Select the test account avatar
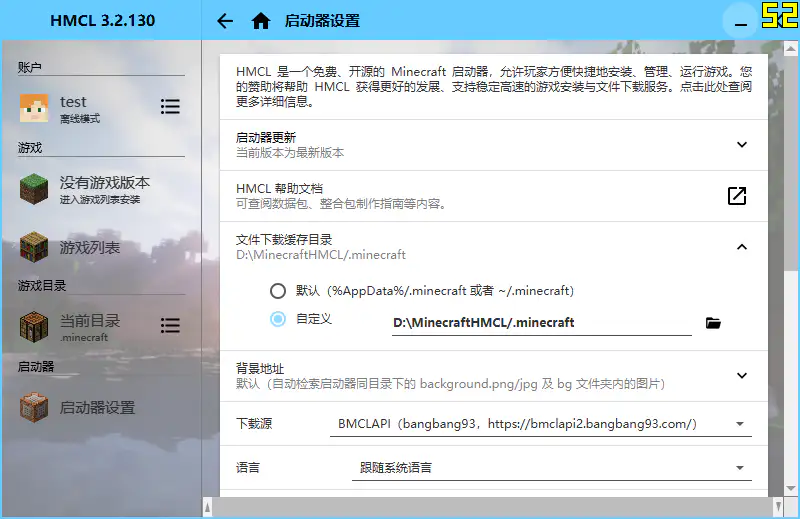Screen dimensions: 800x519 pyautogui.click(x=34, y=108)
